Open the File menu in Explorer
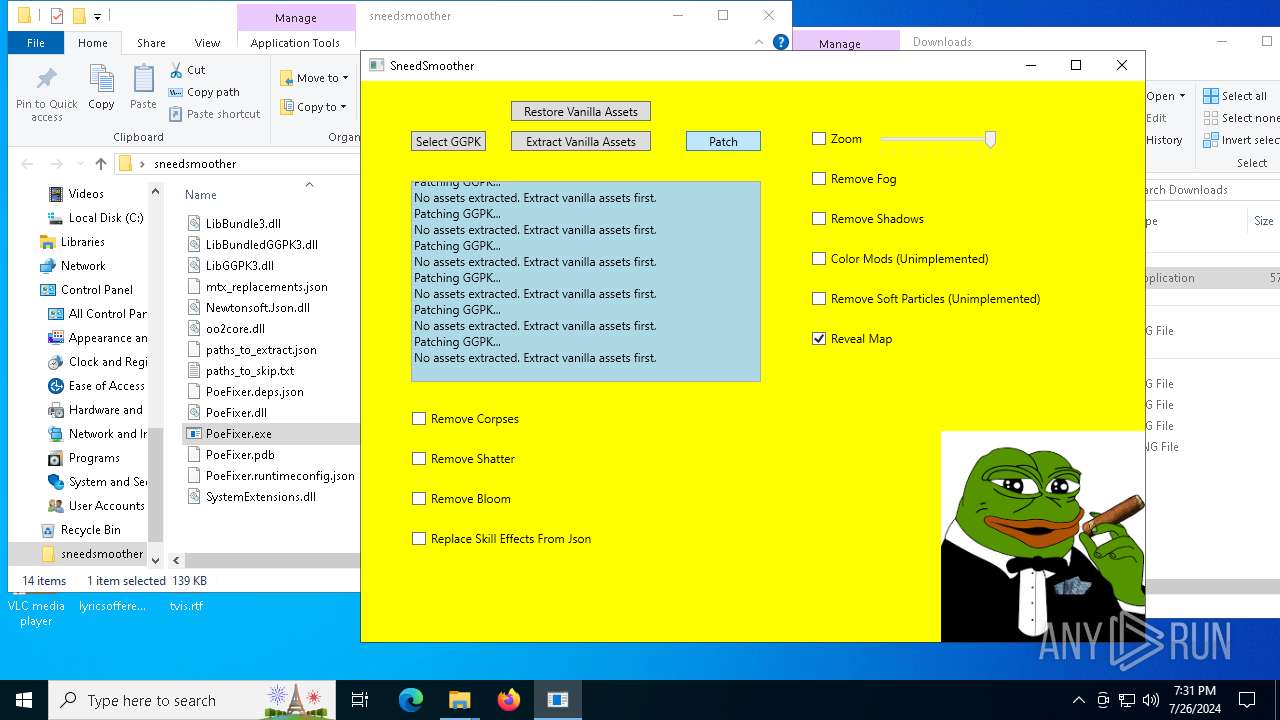The image size is (1280, 720). 35,43
